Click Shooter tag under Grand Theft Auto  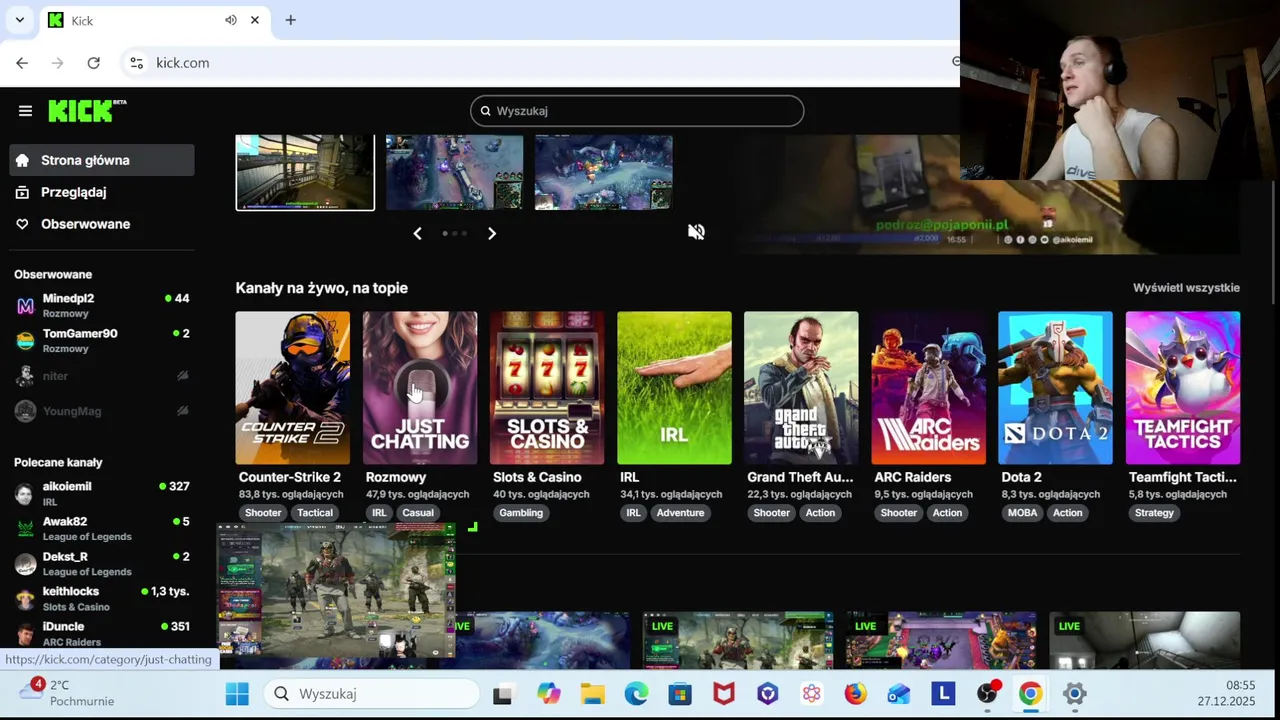(771, 513)
